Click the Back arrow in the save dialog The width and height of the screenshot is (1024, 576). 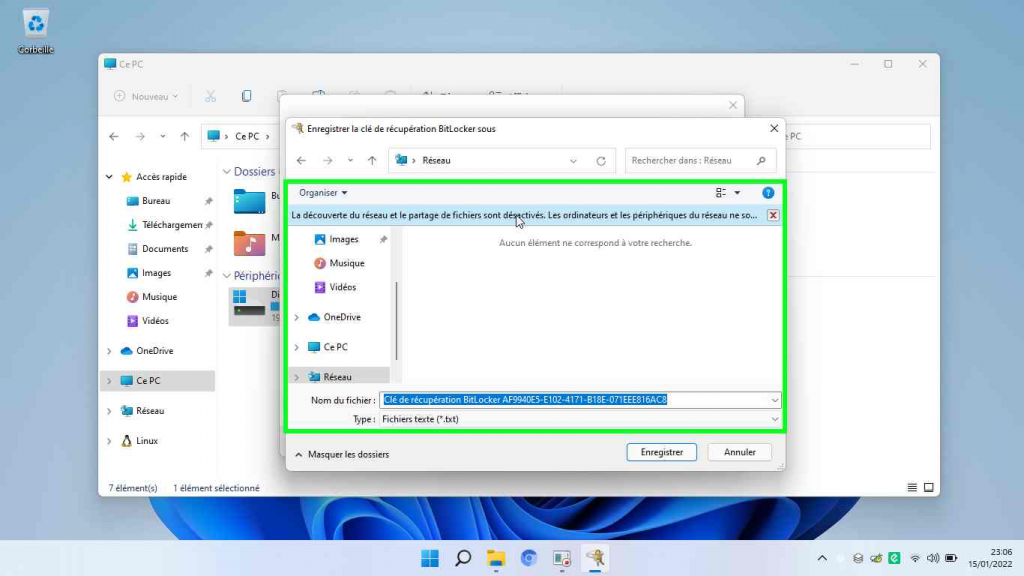pos(302,160)
